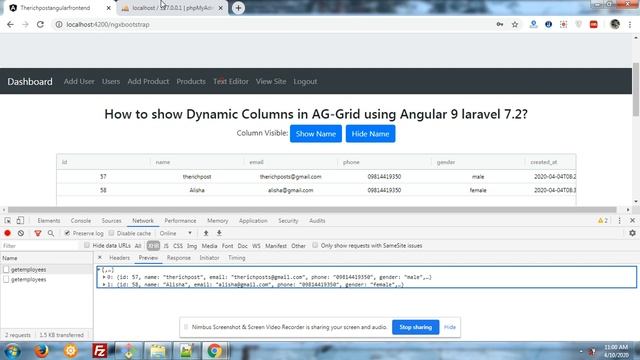This screenshot has height=360, width=640.
Task: Open the saved password key icon
Action: (x=500, y=24)
